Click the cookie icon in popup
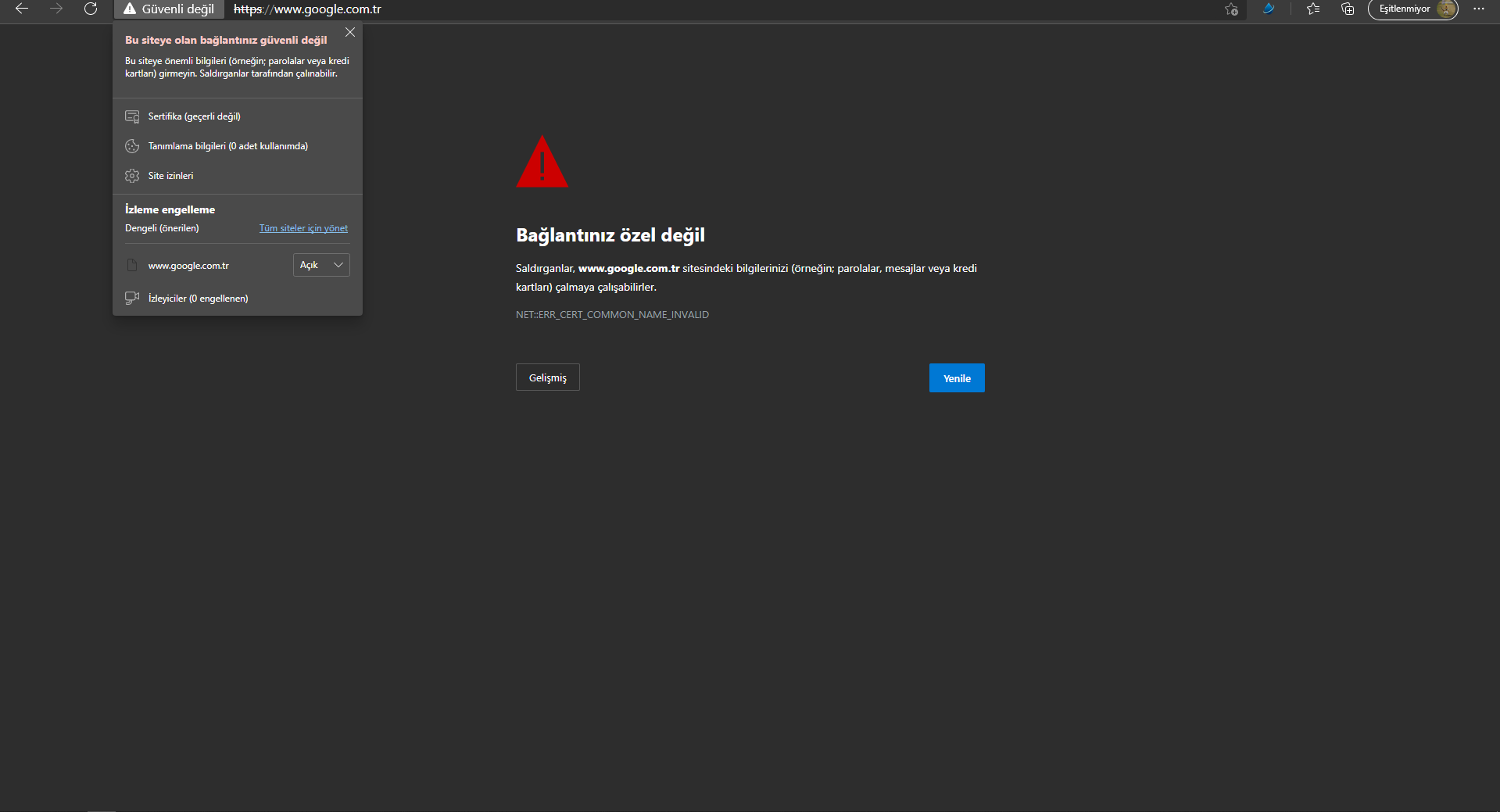 pyautogui.click(x=132, y=146)
